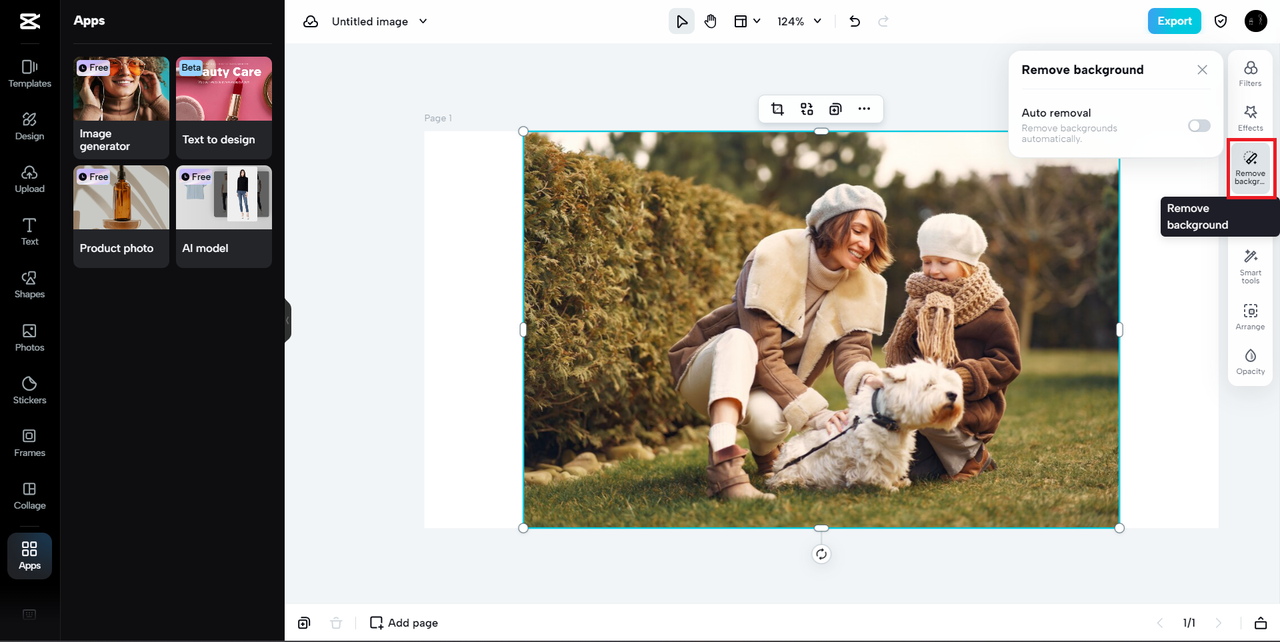The image size is (1280, 642).
Task: Open the Photos sidebar section
Action: [30, 338]
